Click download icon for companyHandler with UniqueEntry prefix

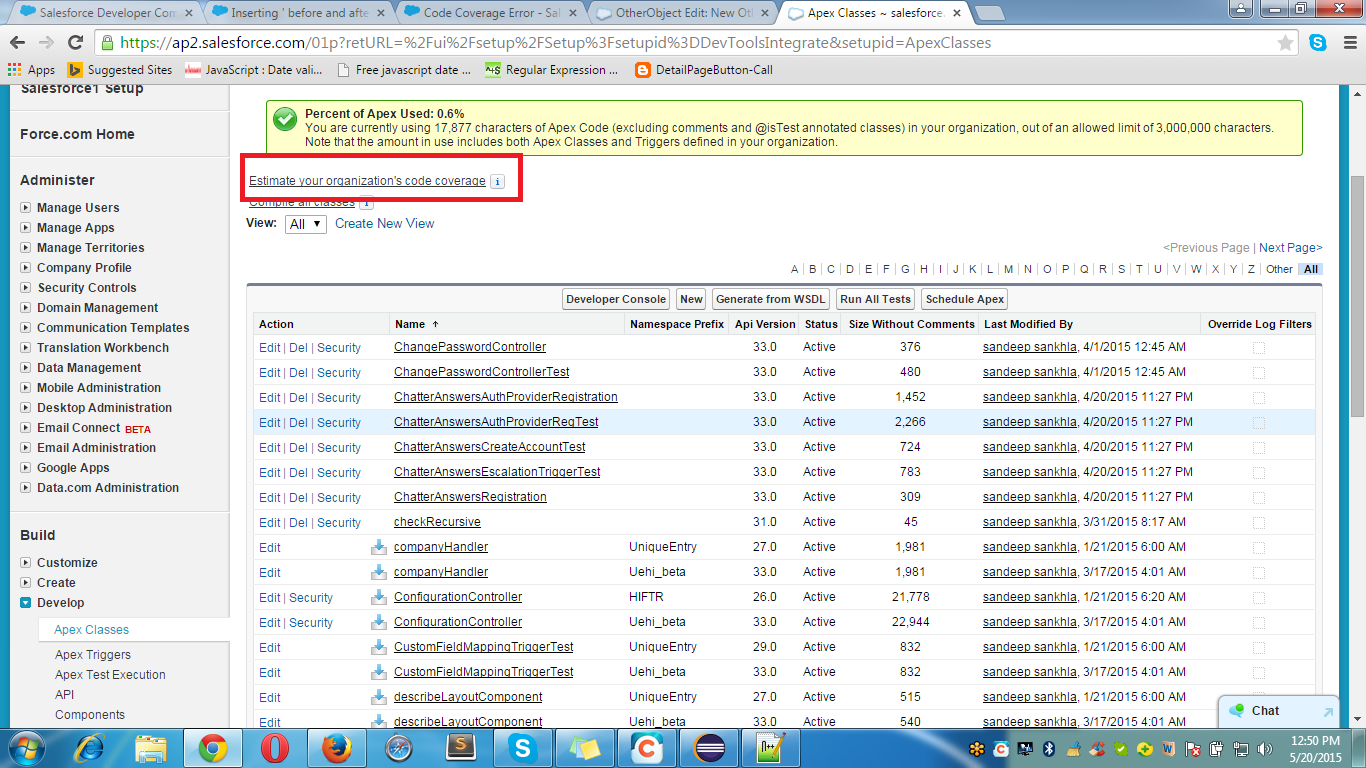click(378, 547)
